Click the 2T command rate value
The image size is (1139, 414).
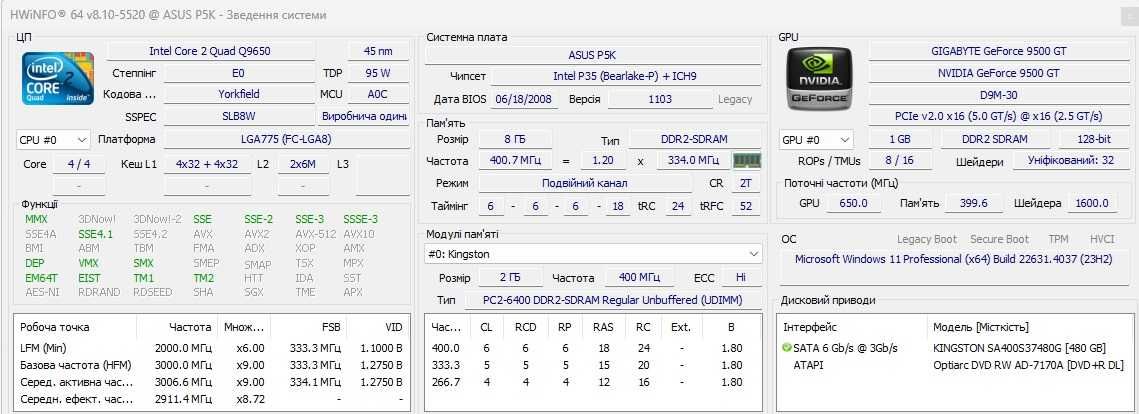[745, 184]
